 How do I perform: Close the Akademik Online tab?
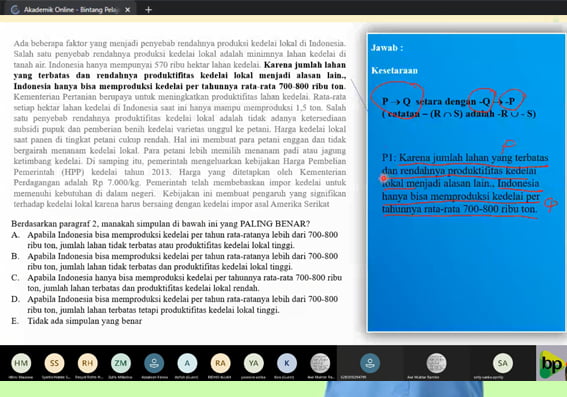pos(127,10)
